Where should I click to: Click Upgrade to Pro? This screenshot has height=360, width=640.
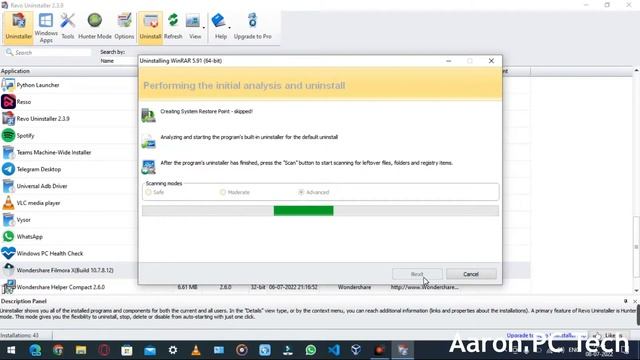(252, 27)
